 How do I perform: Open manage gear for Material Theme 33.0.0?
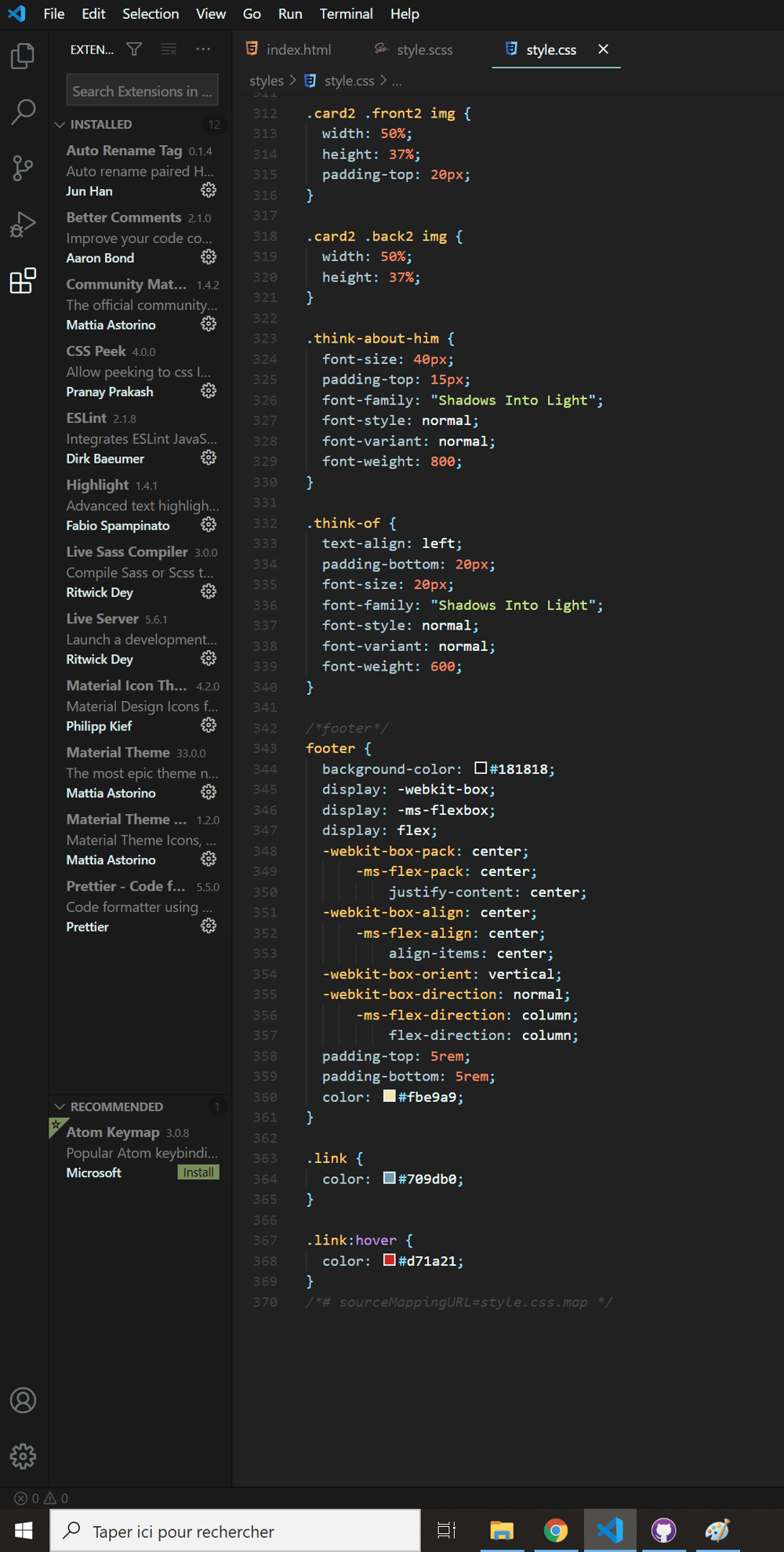(x=209, y=792)
